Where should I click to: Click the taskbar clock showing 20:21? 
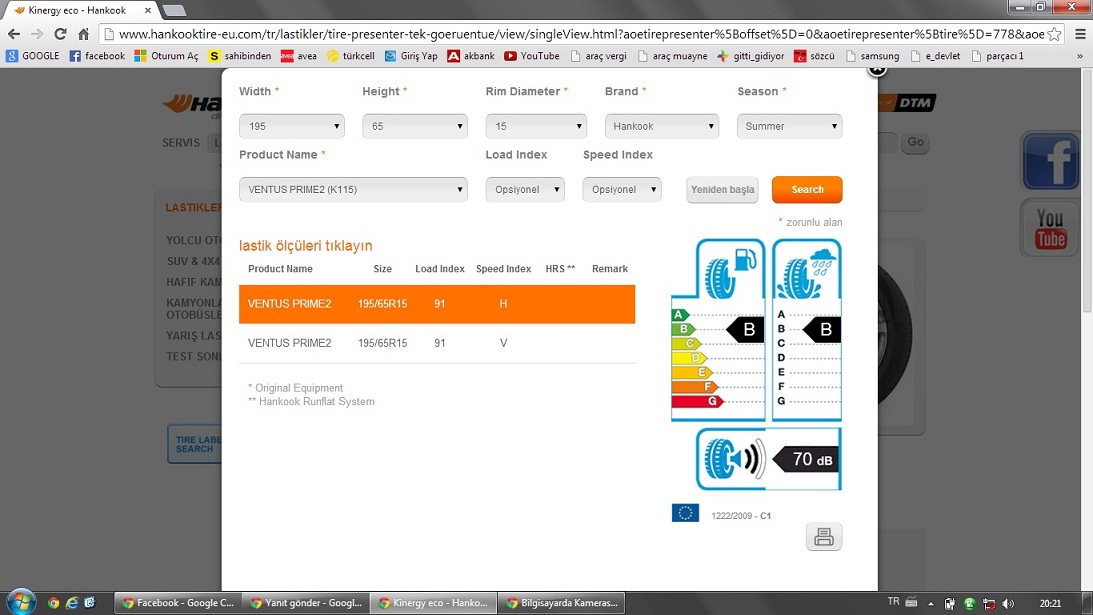(x=1050, y=604)
